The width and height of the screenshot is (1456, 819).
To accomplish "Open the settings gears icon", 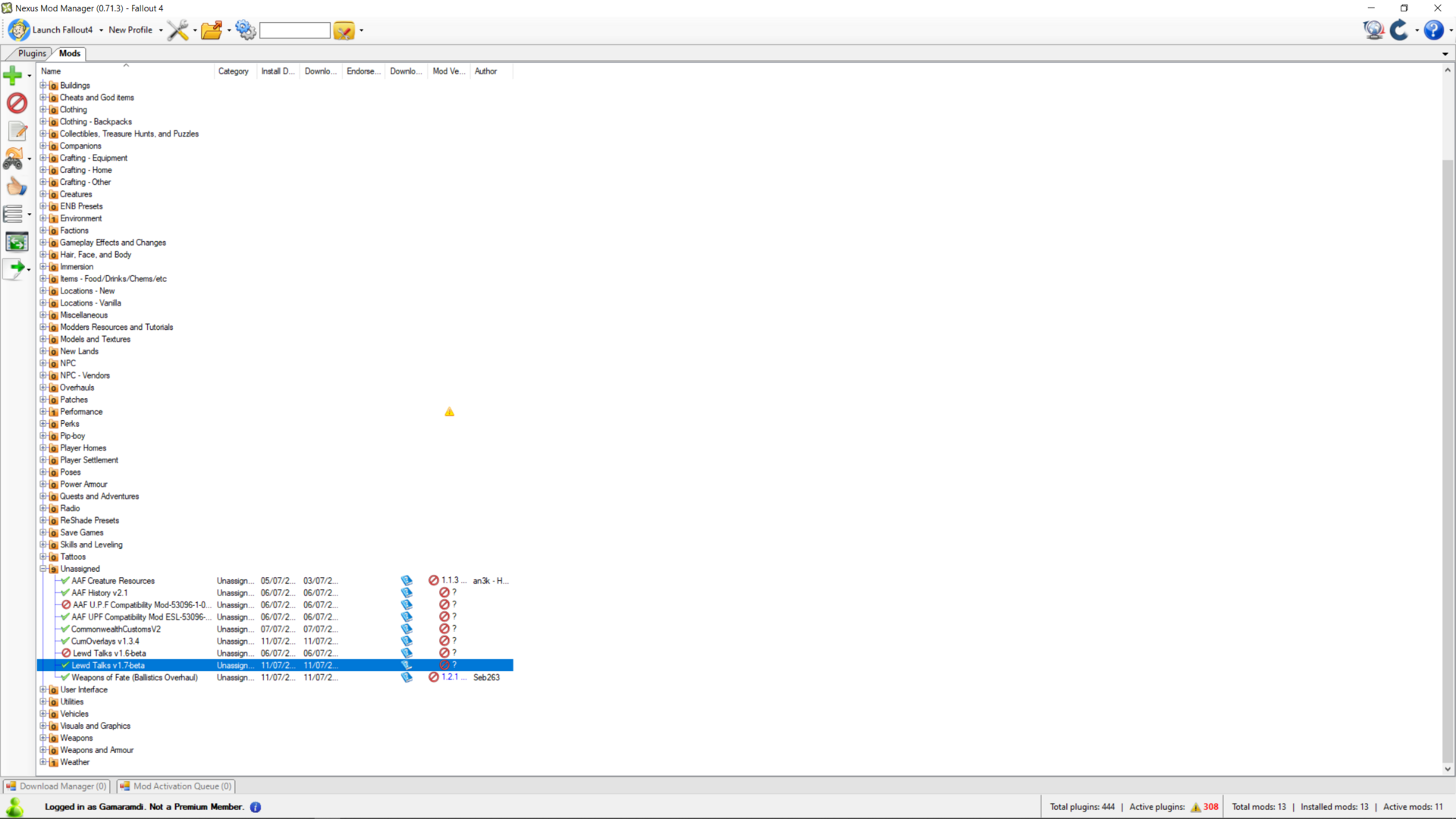I will click(245, 30).
